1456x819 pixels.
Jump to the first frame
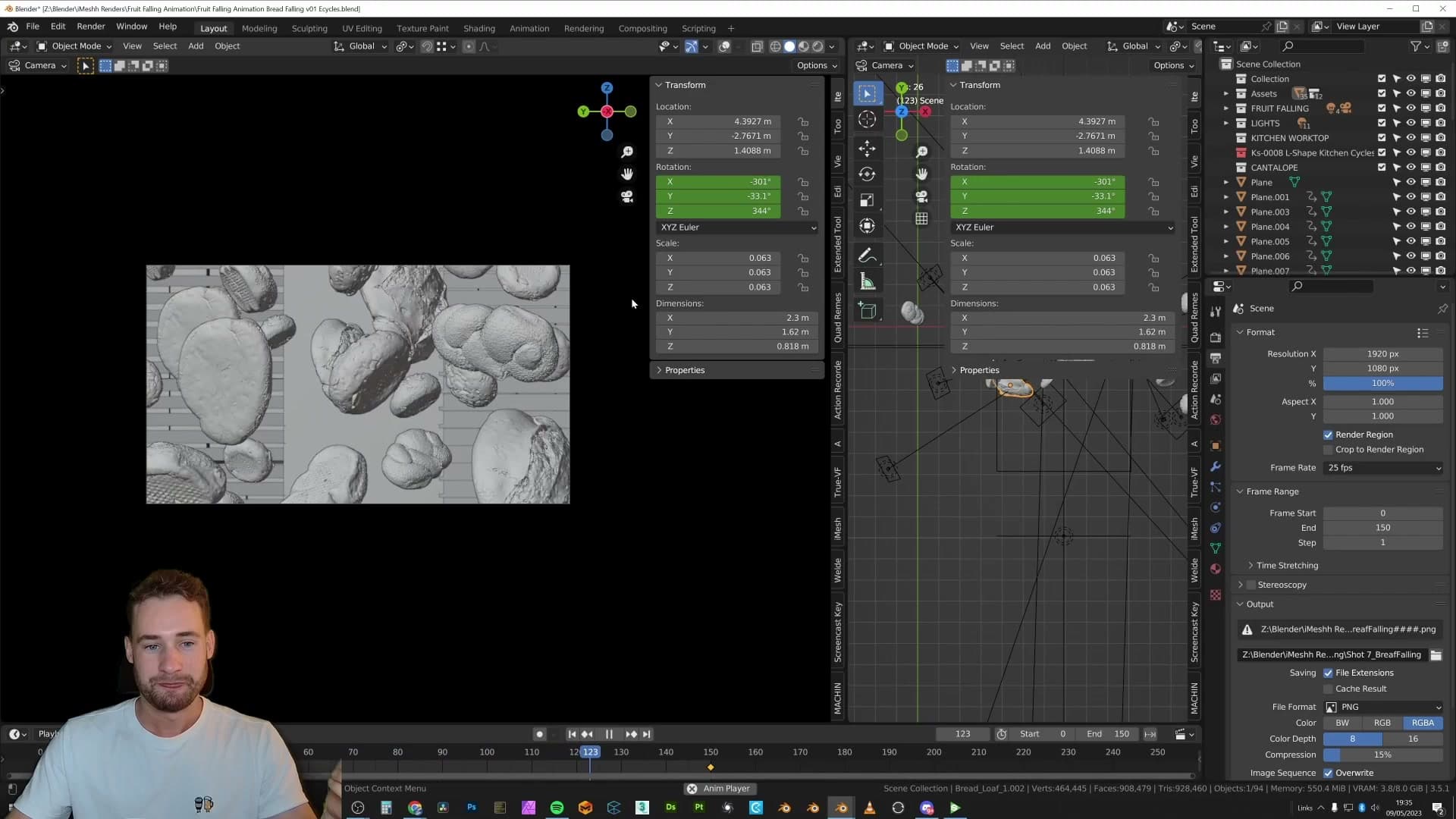click(572, 734)
